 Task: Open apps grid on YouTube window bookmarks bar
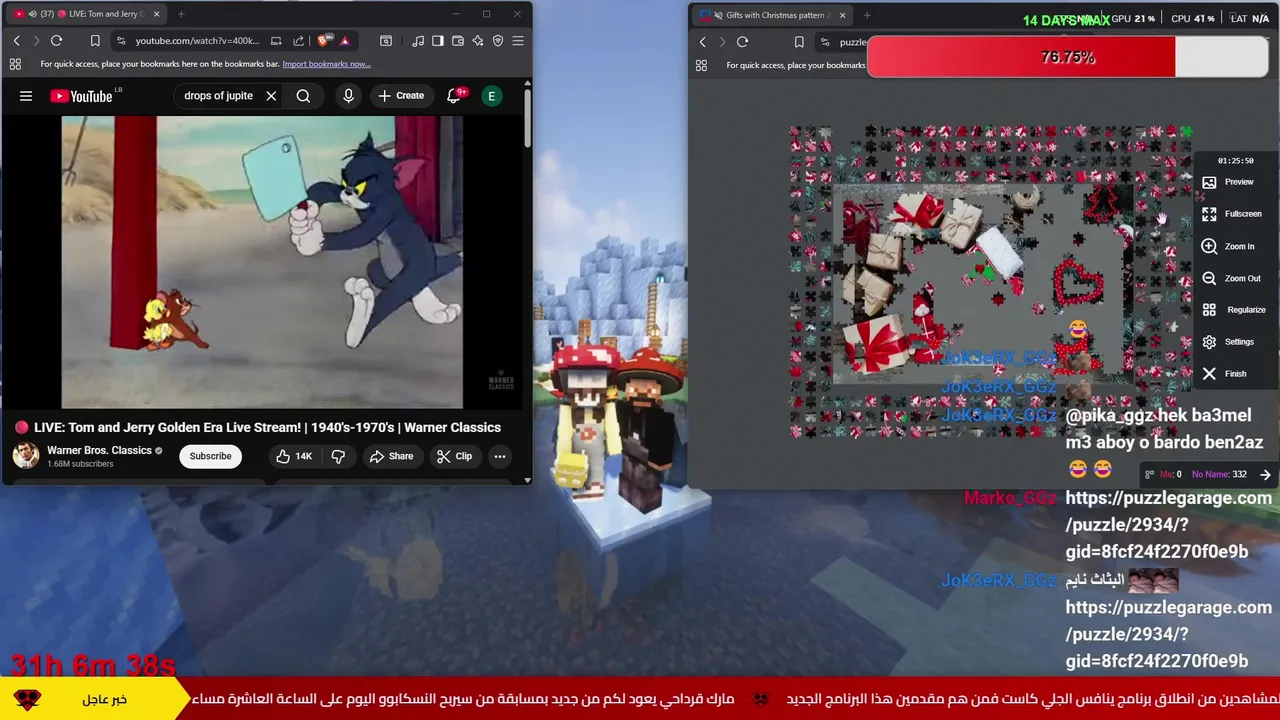[x=15, y=64]
